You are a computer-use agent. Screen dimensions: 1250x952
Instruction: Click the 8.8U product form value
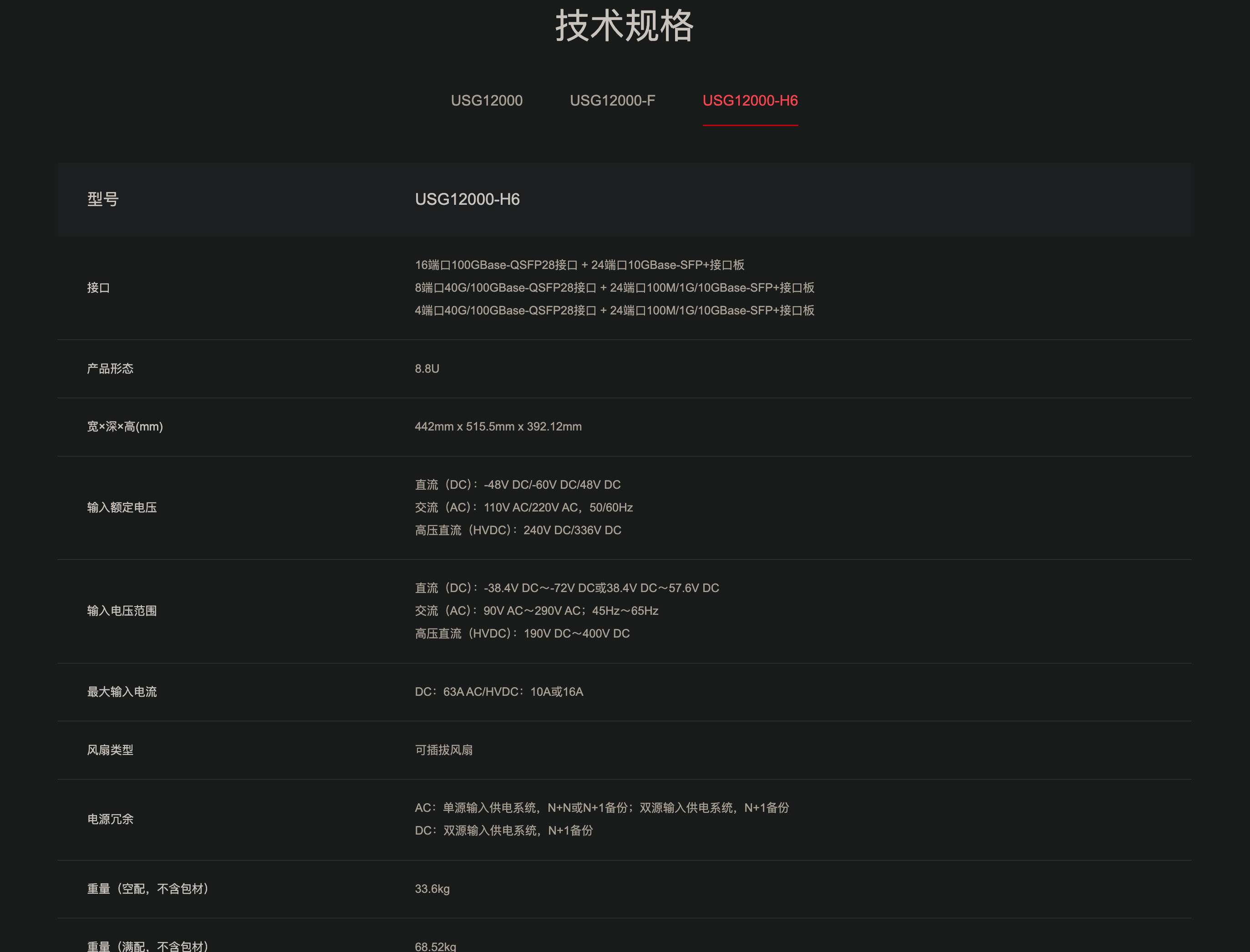pyautogui.click(x=427, y=369)
